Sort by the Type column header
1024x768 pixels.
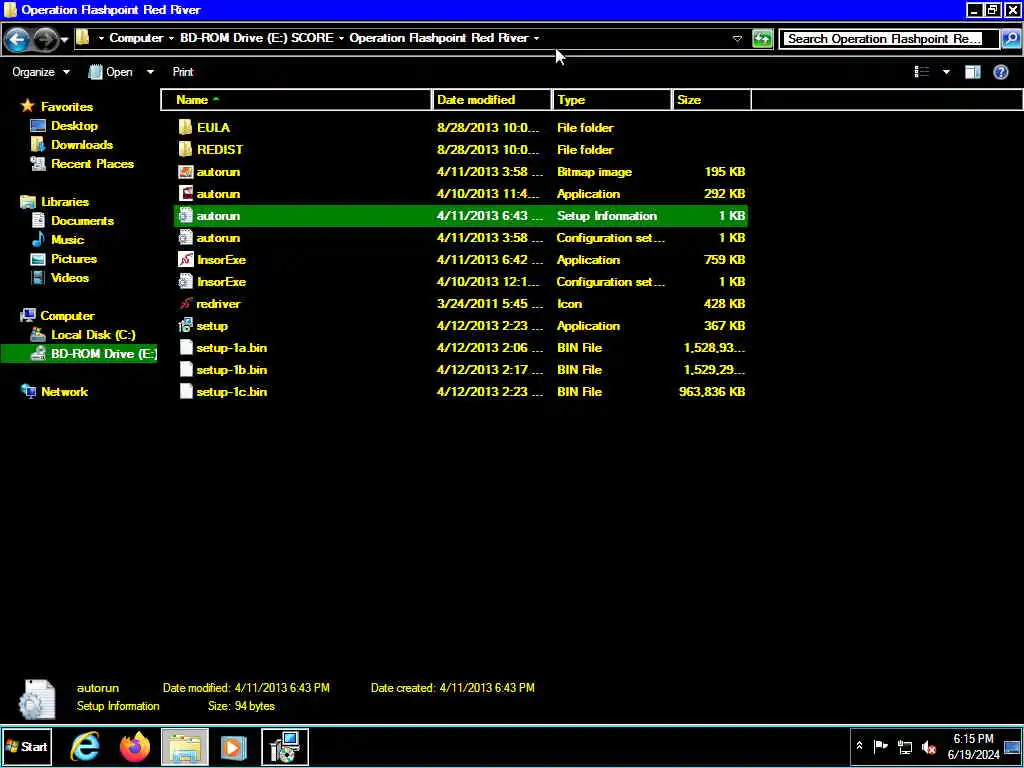tap(612, 100)
